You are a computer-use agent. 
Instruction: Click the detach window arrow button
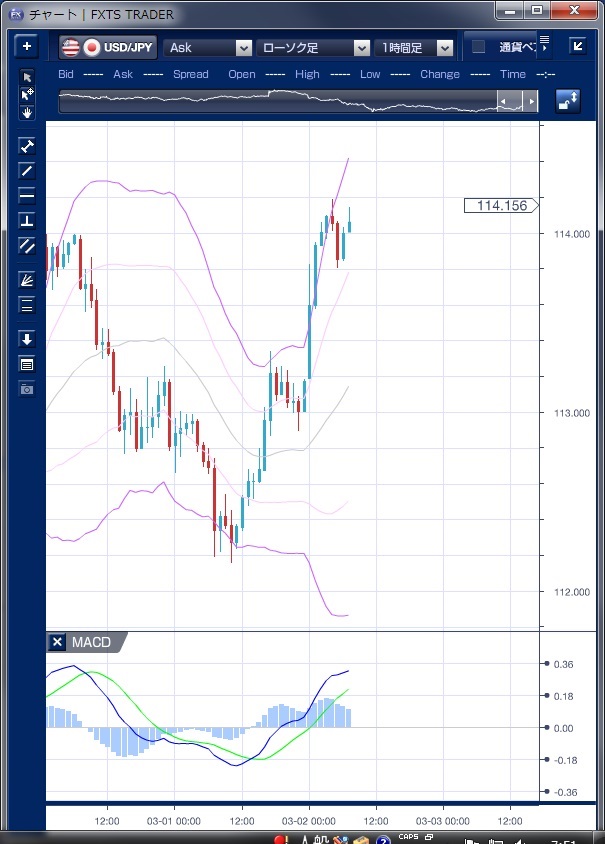coord(577,46)
